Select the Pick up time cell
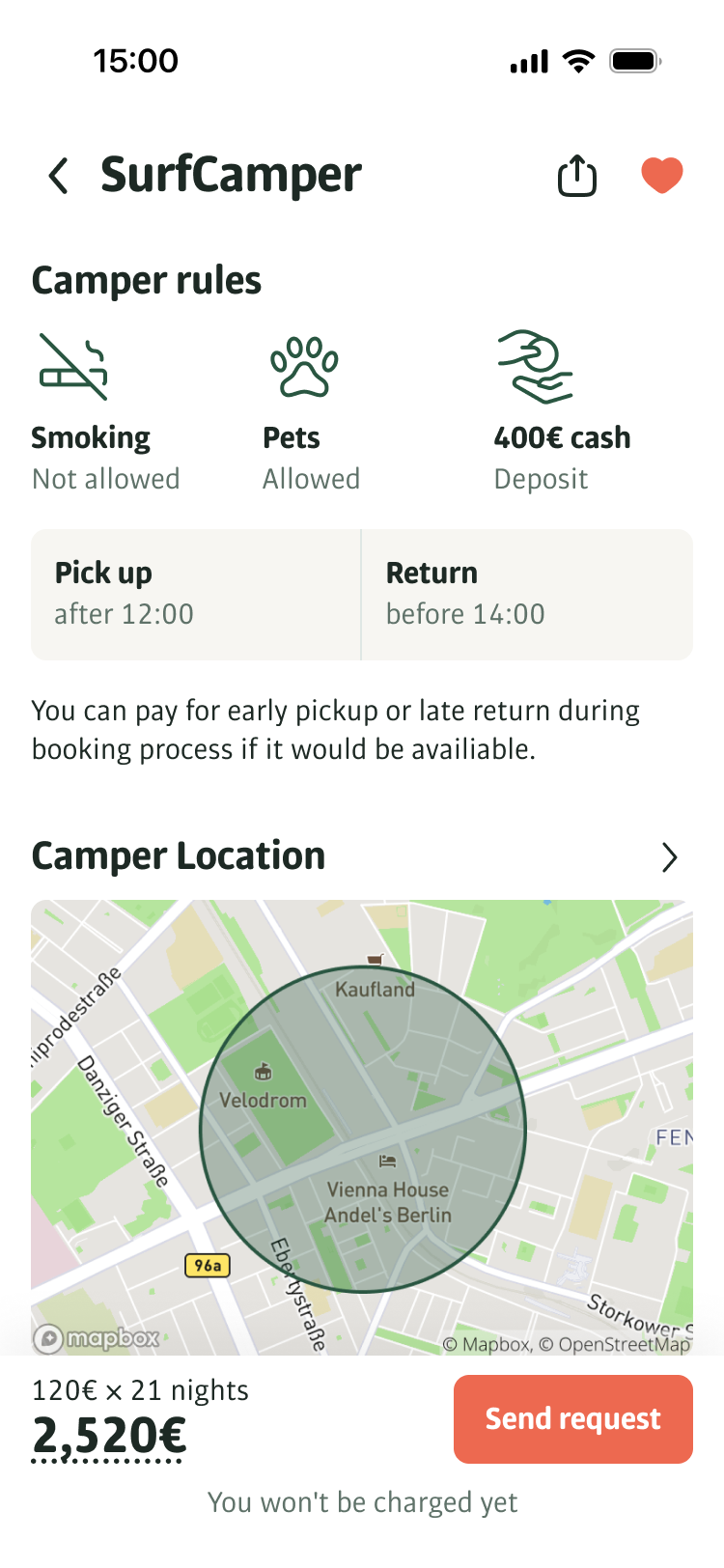This screenshot has height=1568, width=724. [196, 594]
